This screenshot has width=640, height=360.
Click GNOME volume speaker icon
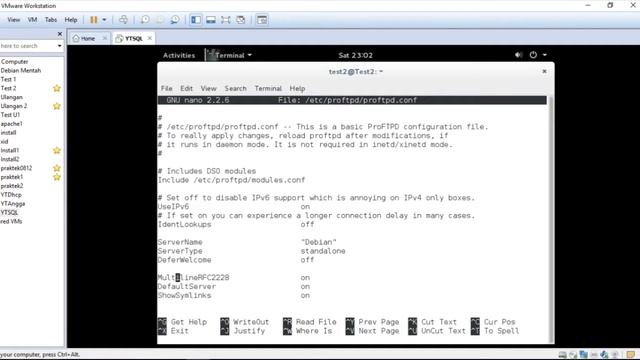click(518, 55)
